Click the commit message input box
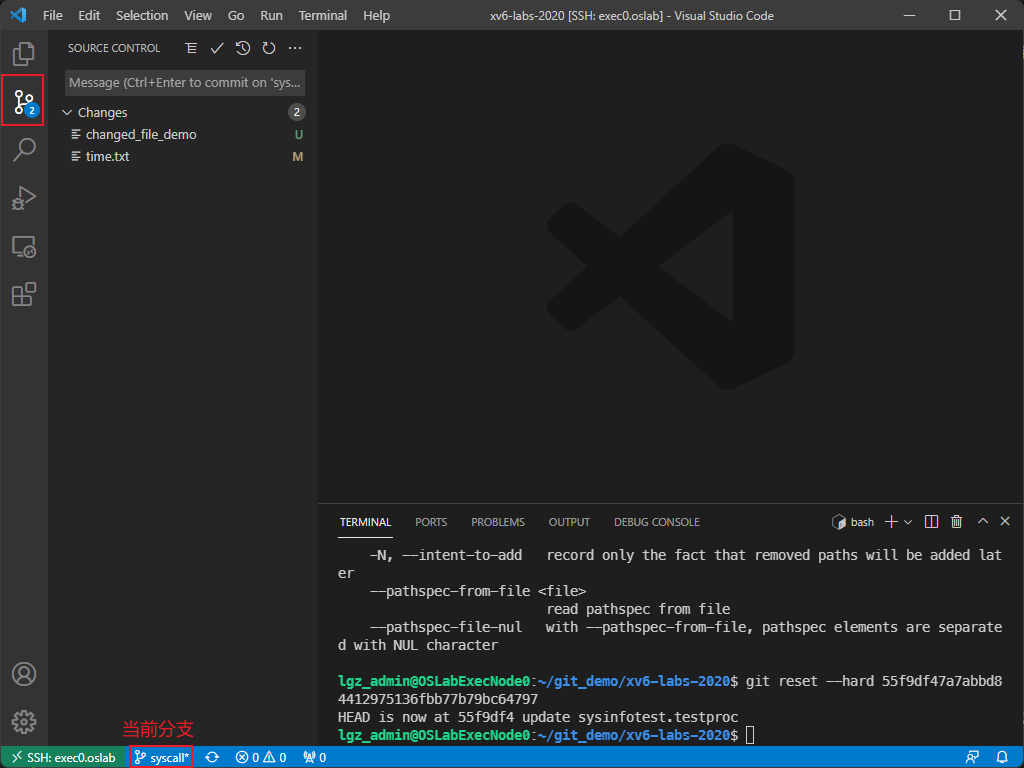The width and height of the screenshot is (1024, 768). (x=185, y=82)
